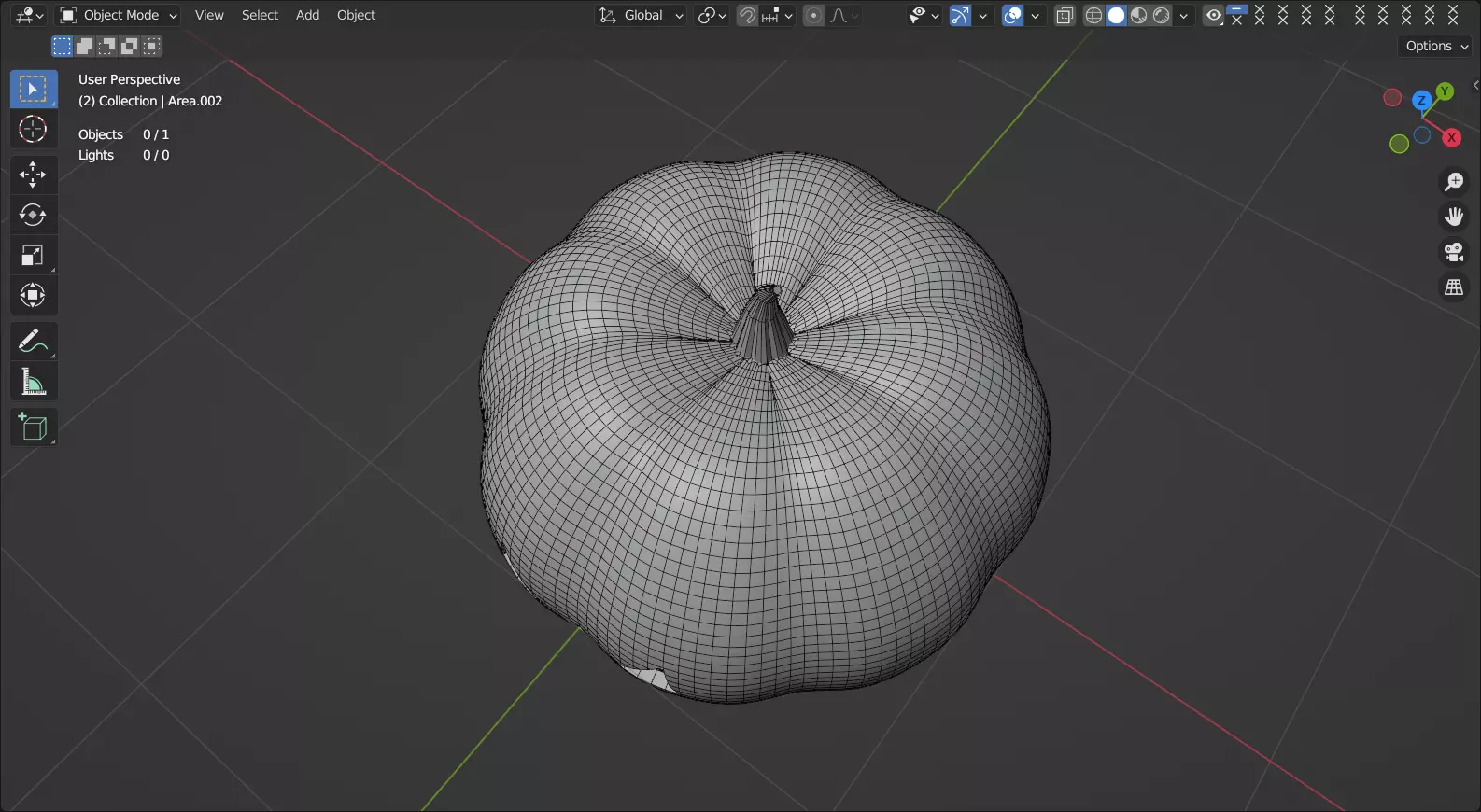The width and height of the screenshot is (1481, 812).
Task: Choose the Move tool
Action: tap(34, 175)
